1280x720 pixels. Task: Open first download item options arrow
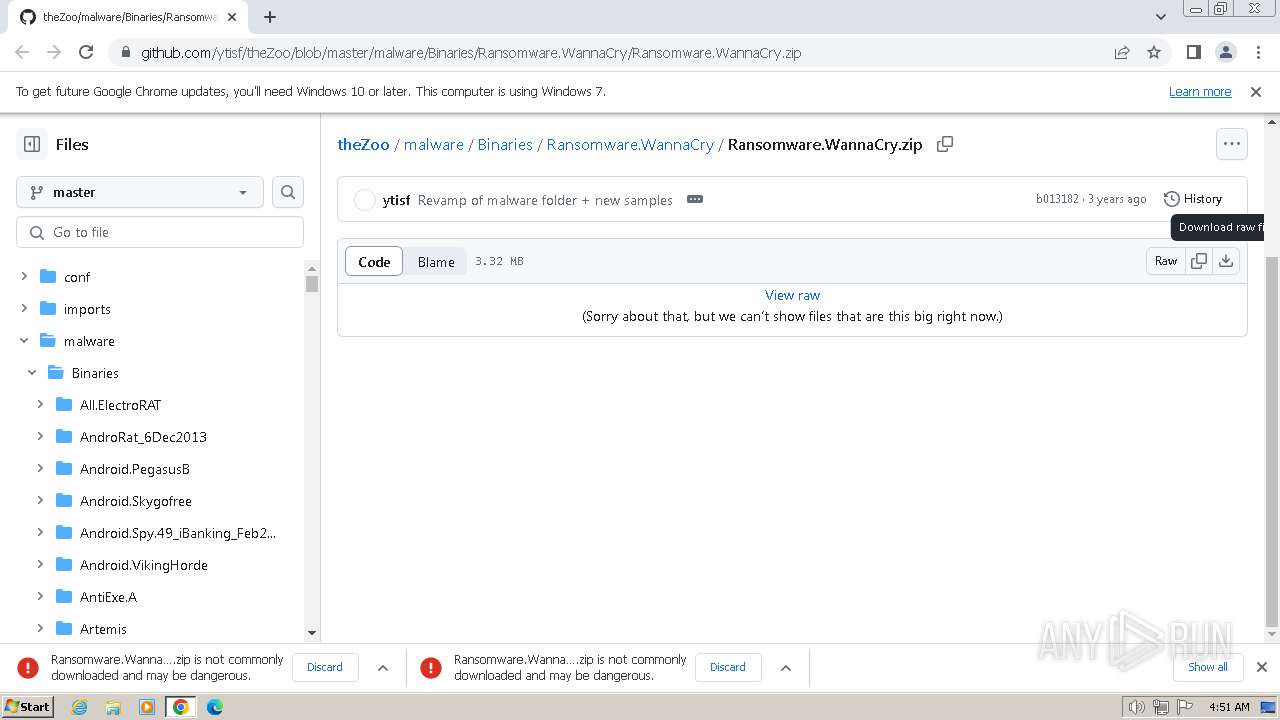pos(383,667)
